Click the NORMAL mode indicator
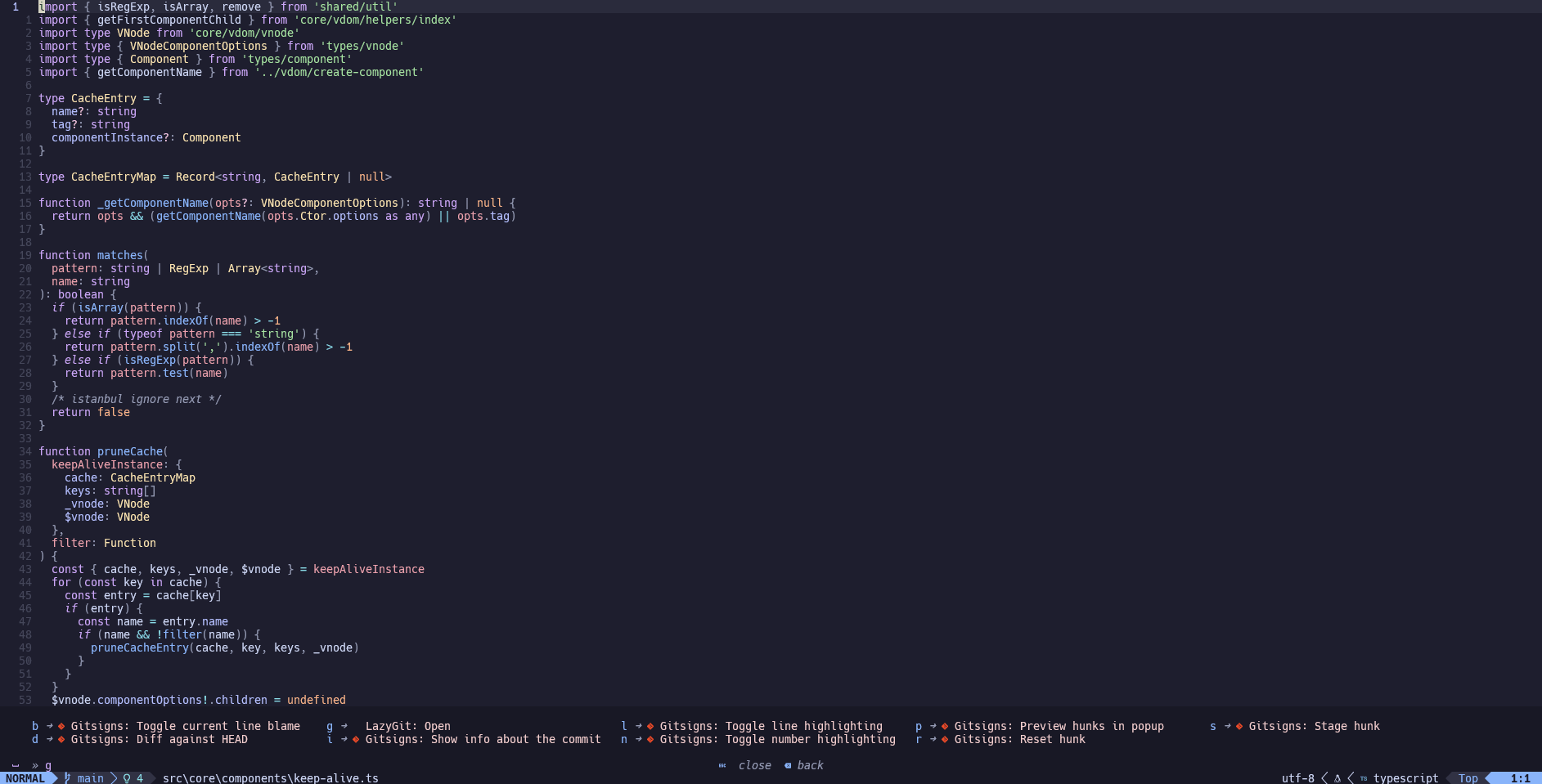 tap(25, 778)
